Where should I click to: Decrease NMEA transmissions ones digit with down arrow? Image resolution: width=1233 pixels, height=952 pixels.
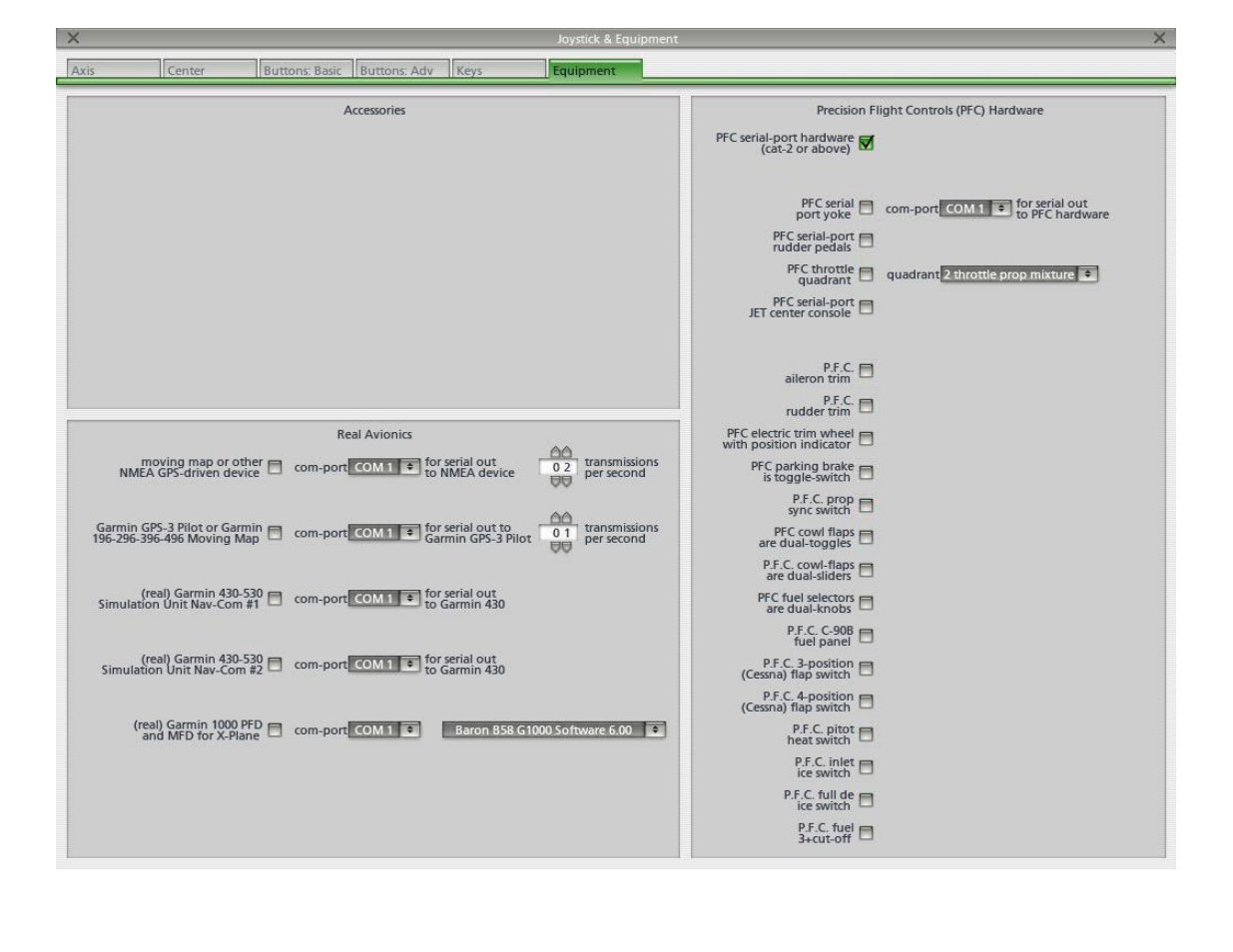click(x=568, y=482)
